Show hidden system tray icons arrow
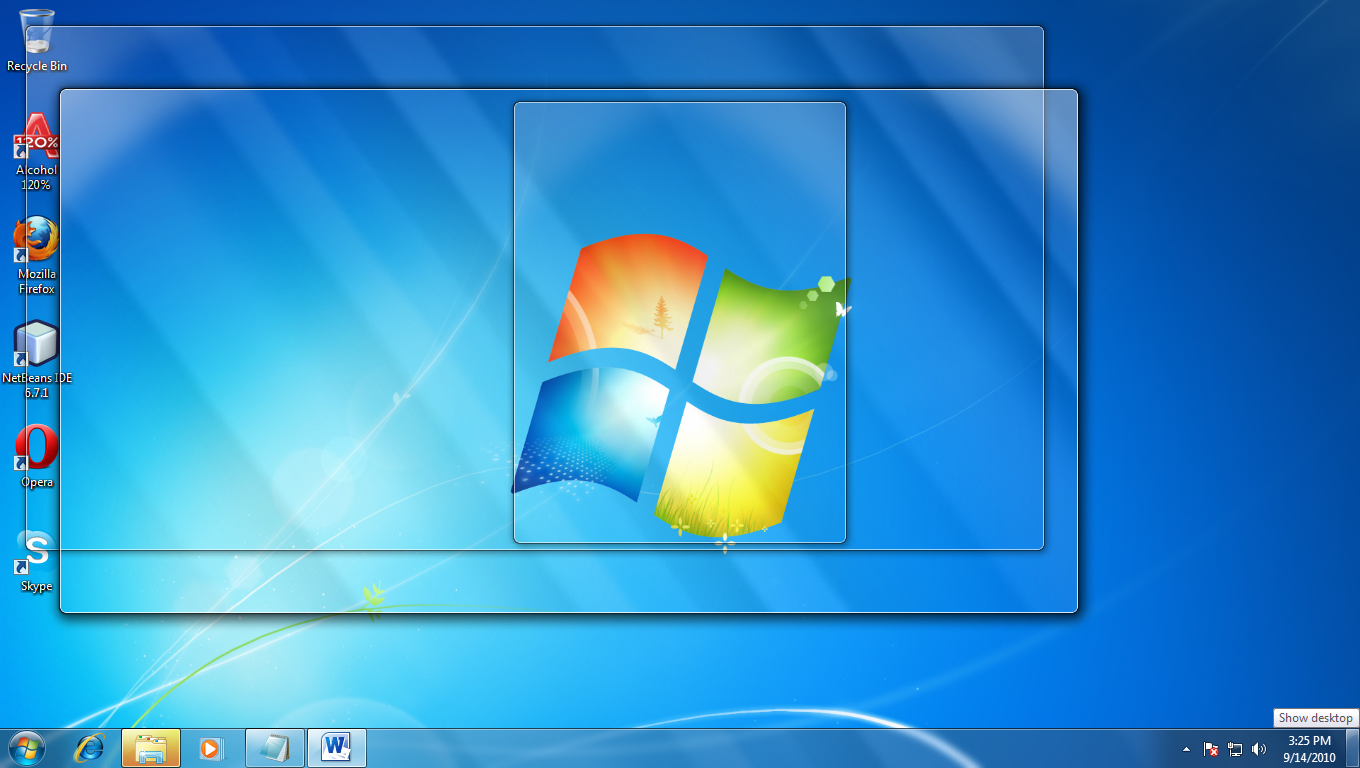Image resolution: width=1360 pixels, height=768 pixels. 1186,749
